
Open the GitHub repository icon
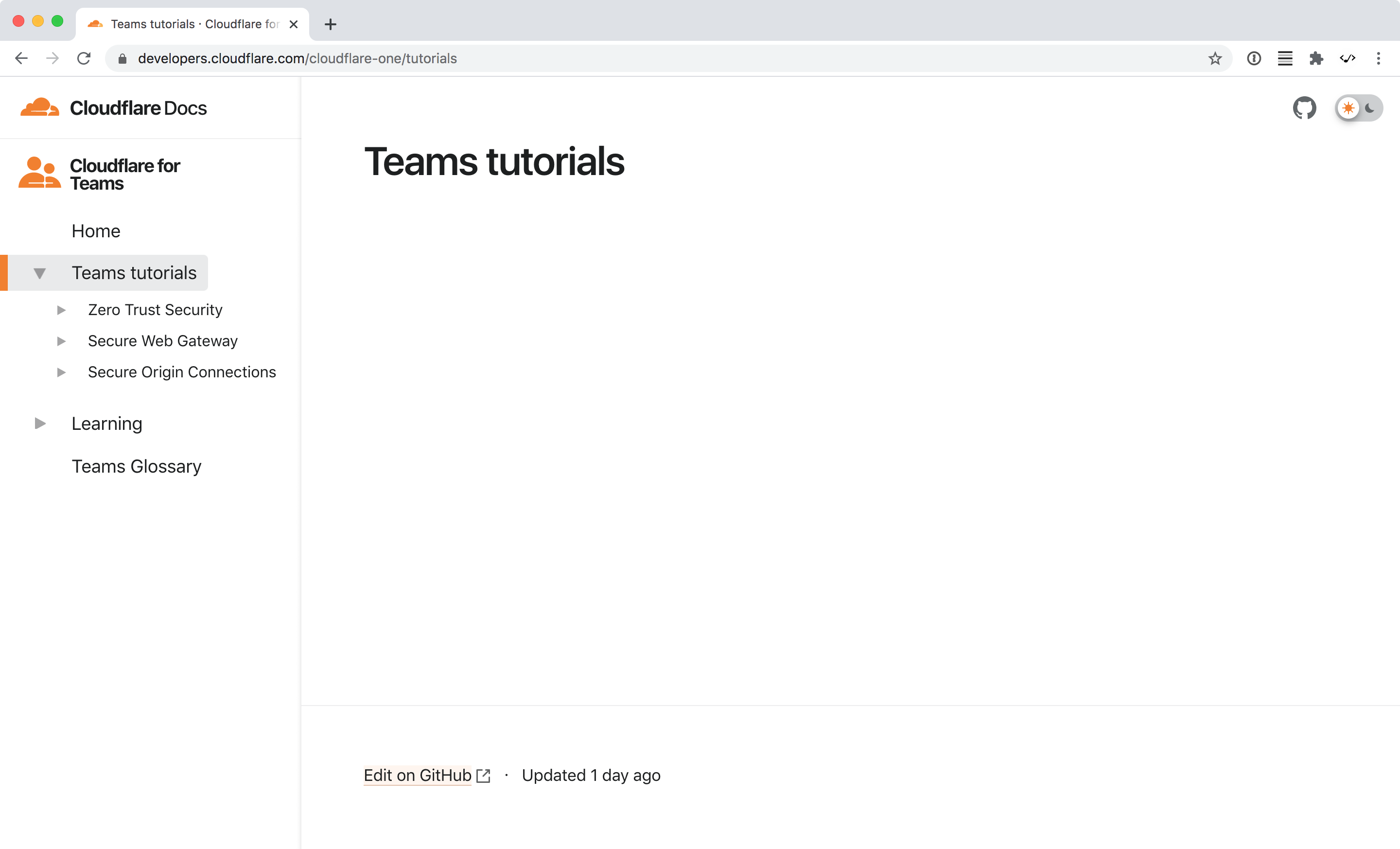click(1304, 108)
